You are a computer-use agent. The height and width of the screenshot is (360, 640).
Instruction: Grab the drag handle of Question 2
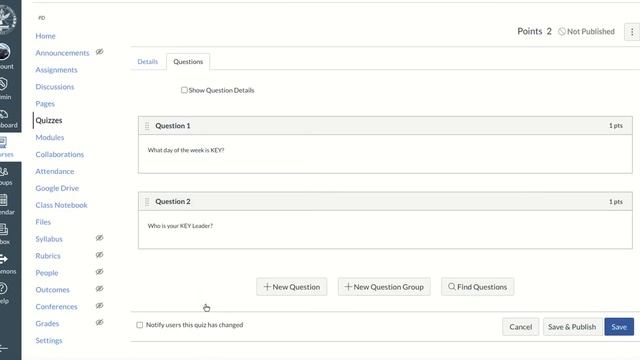click(147, 202)
